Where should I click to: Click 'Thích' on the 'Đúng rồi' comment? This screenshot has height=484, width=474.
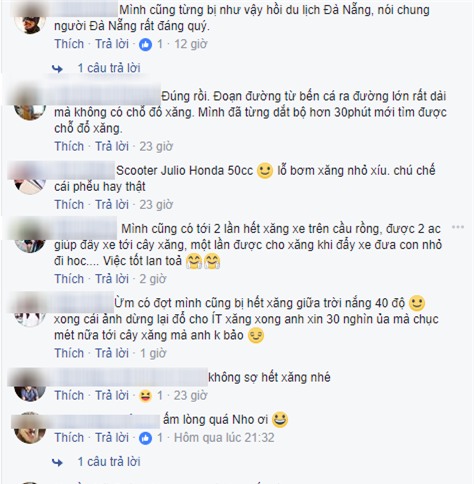69,146
